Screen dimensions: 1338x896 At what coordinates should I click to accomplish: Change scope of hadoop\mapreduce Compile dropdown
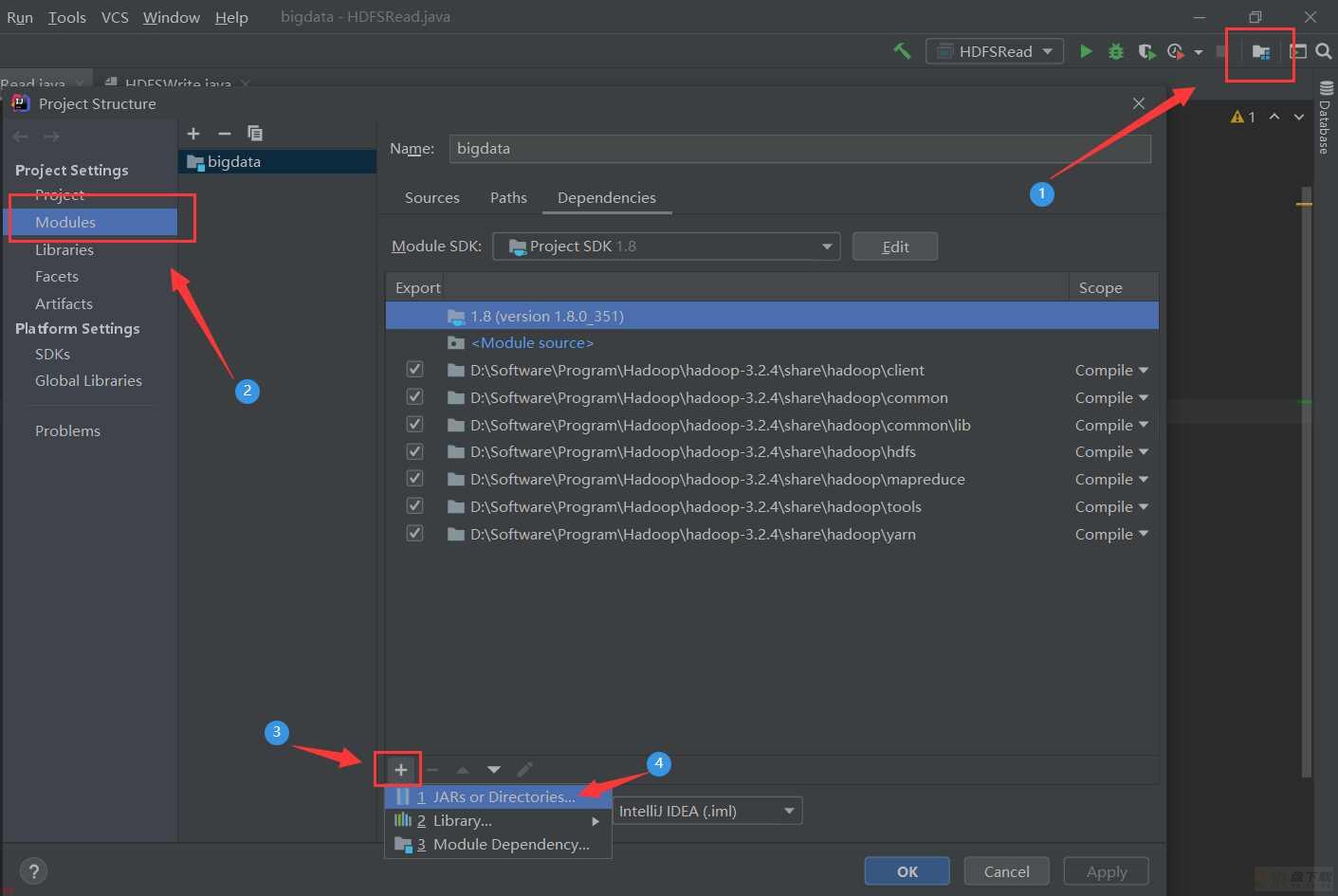tap(1111, 479)
